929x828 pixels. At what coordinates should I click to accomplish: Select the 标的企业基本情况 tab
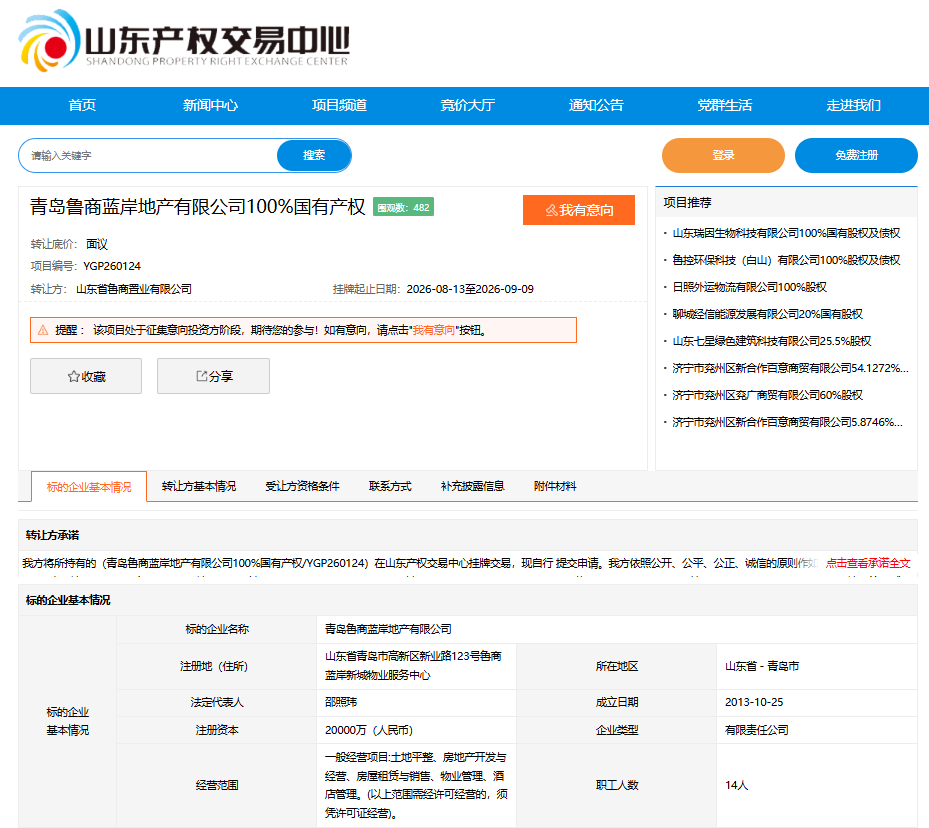(89, 487)
